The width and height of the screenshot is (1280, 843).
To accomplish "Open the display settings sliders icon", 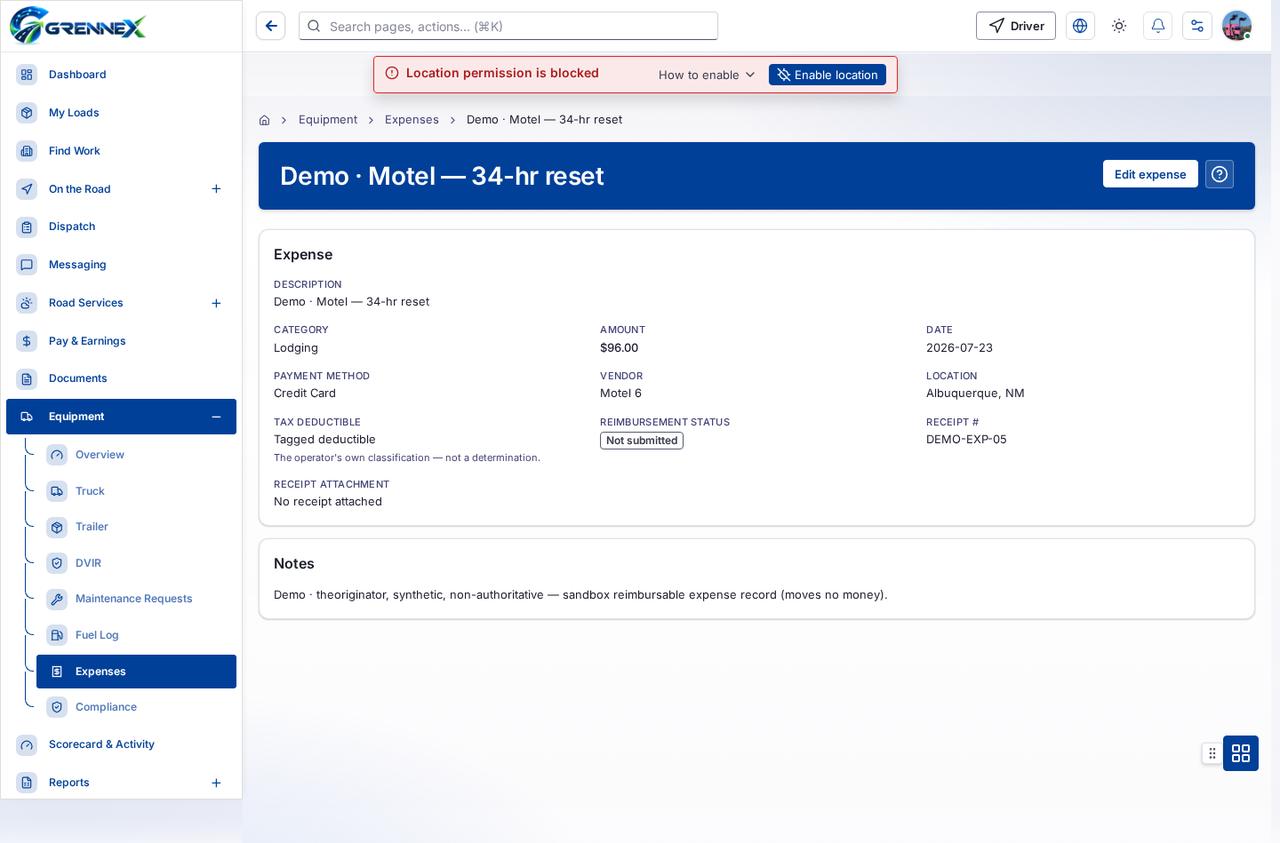I will tap(1197, 26).
